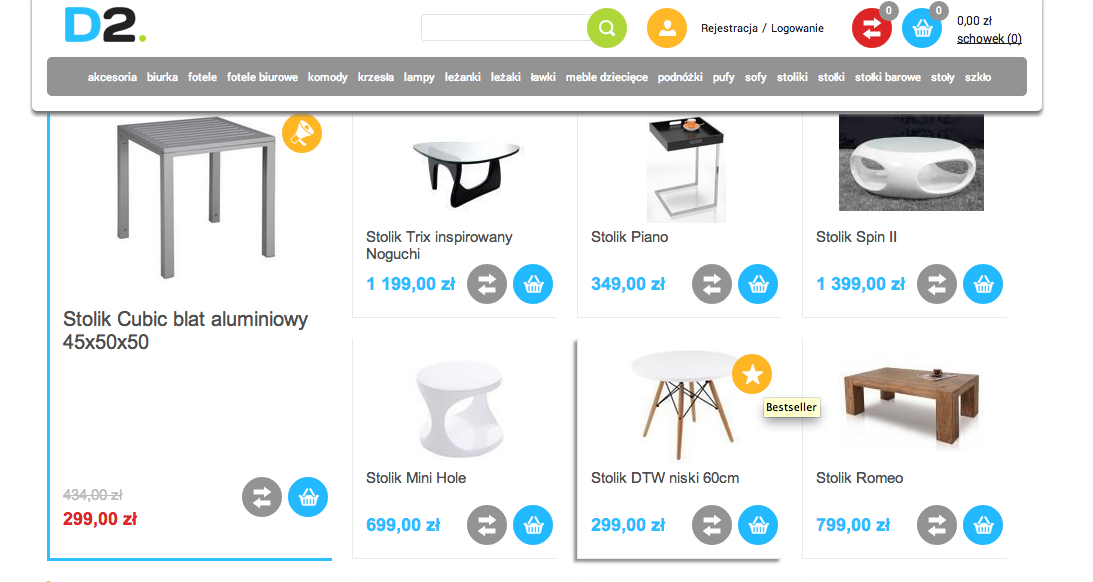Image resolution: width=1093 pixels, height=582 pixels.
Task: Click the green search magnifier button
Action: pyautogui.click(x=606, y=28)
